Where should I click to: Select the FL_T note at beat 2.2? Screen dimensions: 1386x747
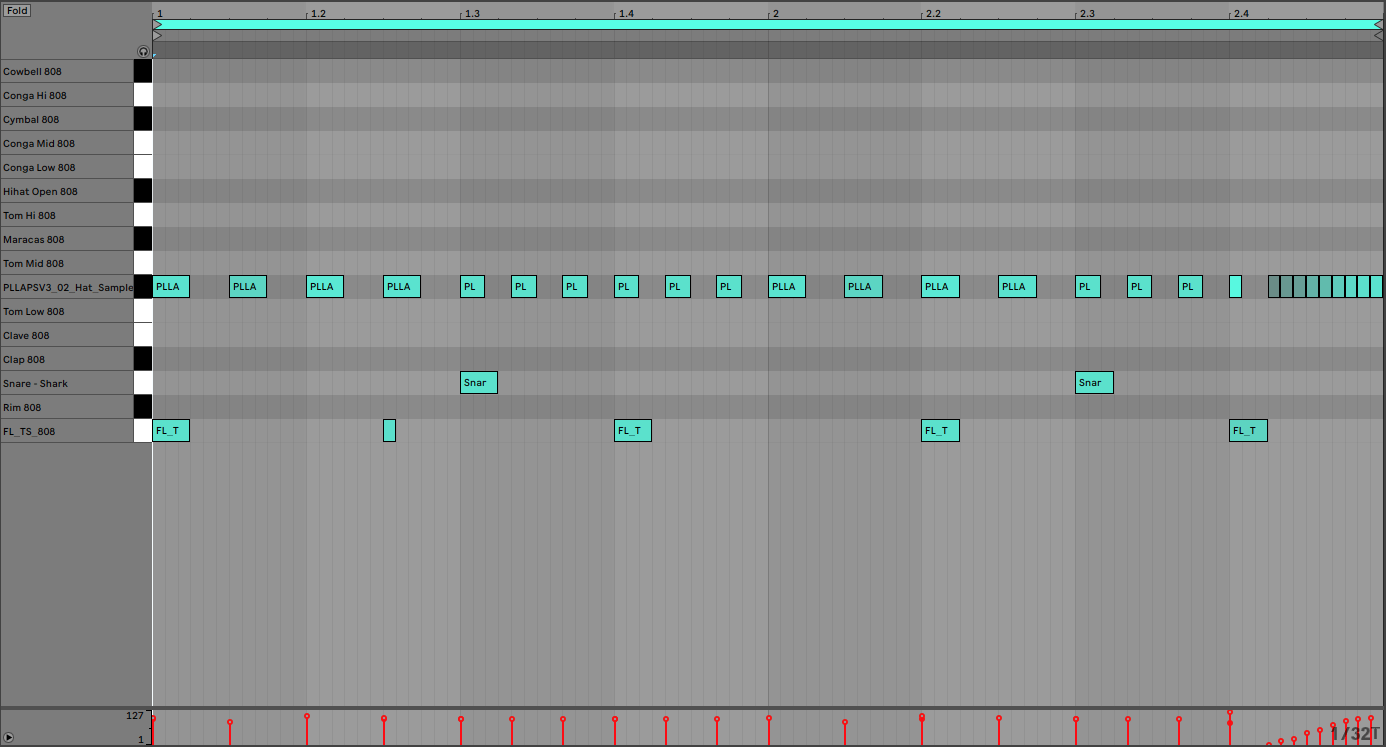coord(940,430)
